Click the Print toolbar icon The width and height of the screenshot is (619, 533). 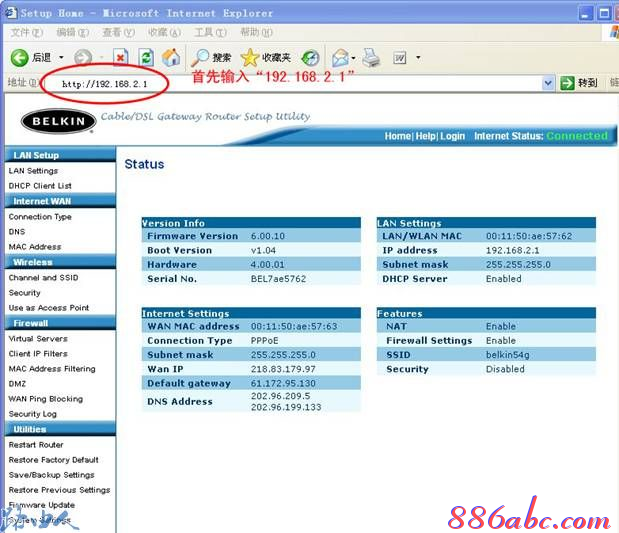tap(372, 58)
